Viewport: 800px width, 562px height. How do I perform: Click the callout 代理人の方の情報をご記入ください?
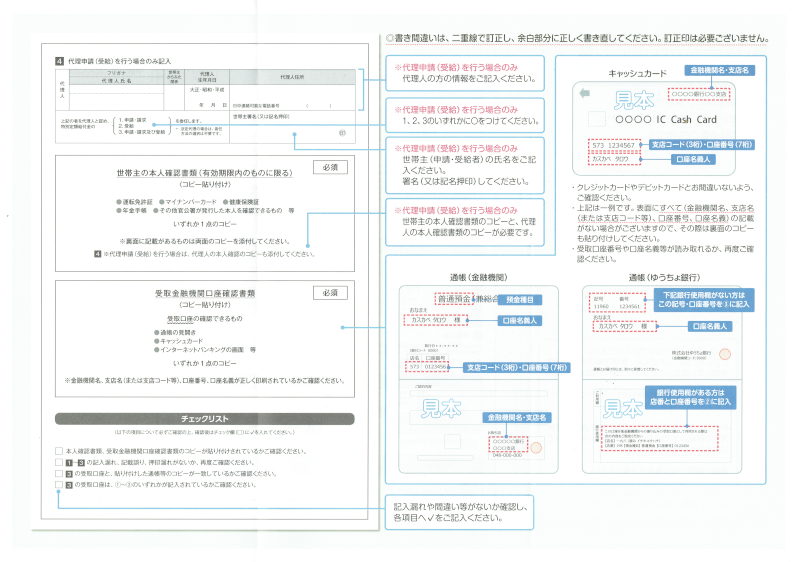coord(465,73)
